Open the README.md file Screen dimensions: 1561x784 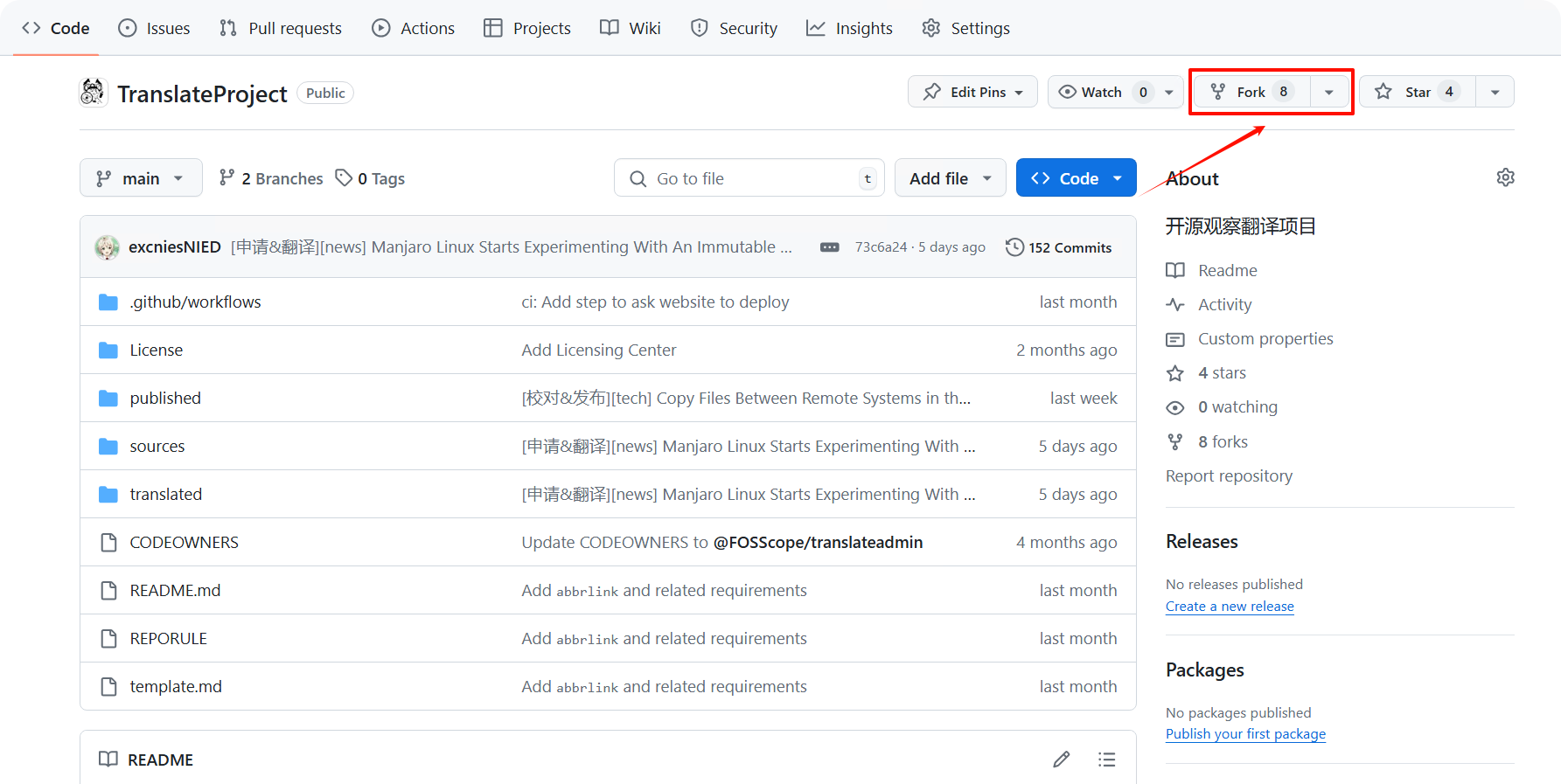pos(175,590)
